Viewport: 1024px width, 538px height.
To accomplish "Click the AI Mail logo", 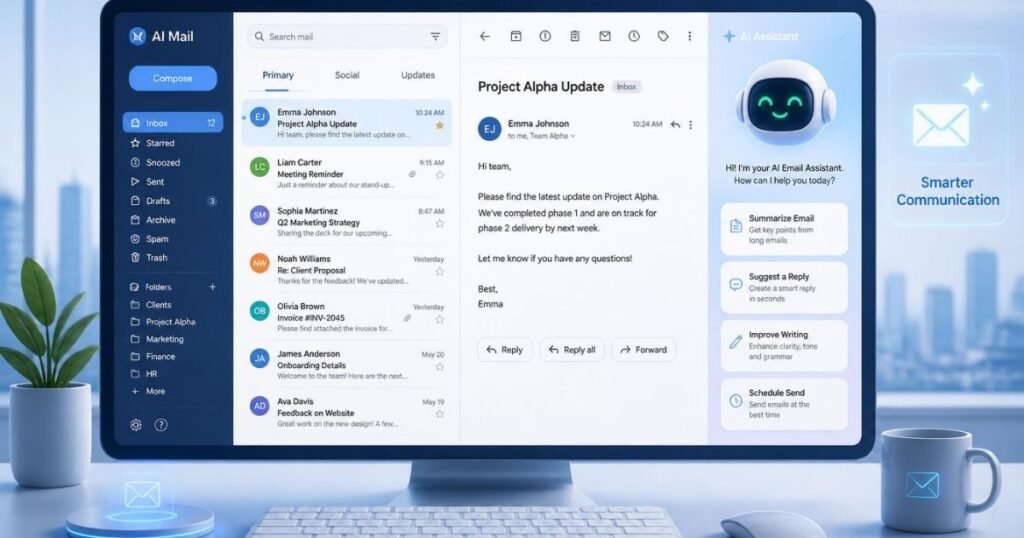I will coord(161,37).
